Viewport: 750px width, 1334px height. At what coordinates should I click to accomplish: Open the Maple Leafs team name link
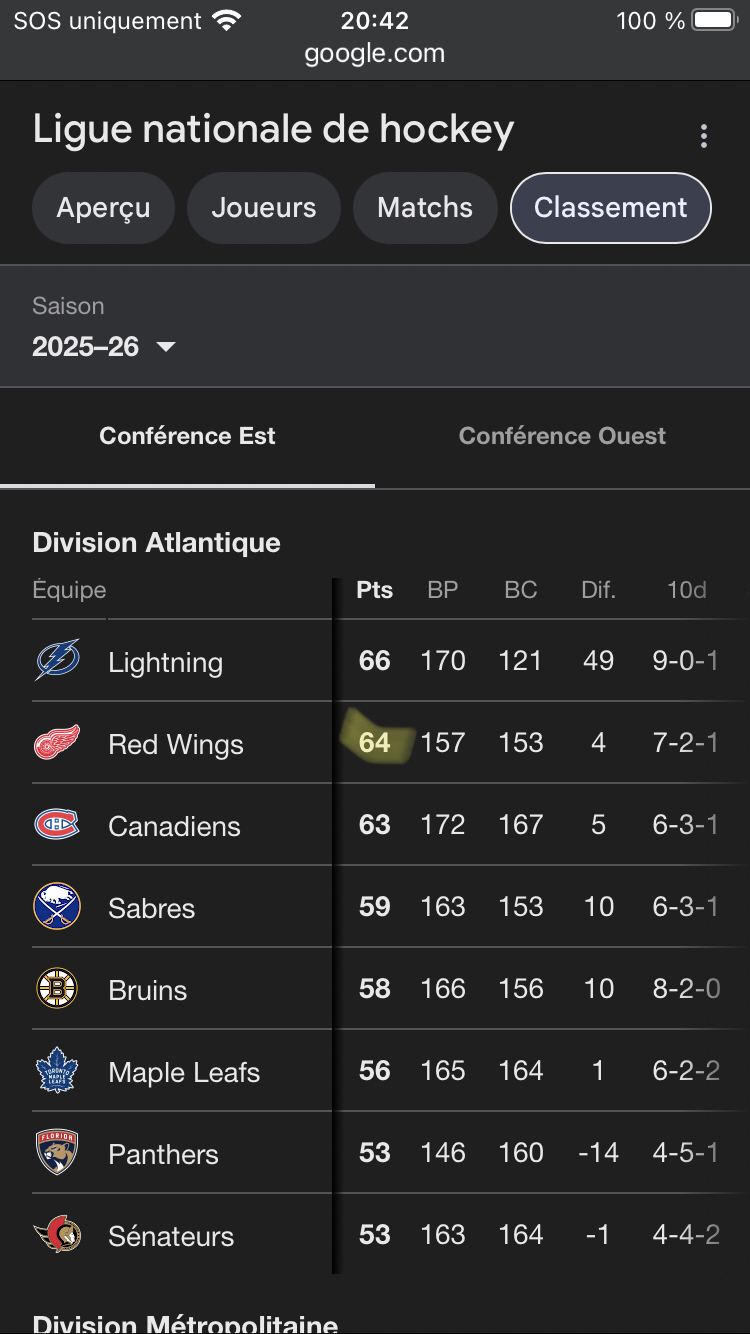click(x=184, y=1072)
